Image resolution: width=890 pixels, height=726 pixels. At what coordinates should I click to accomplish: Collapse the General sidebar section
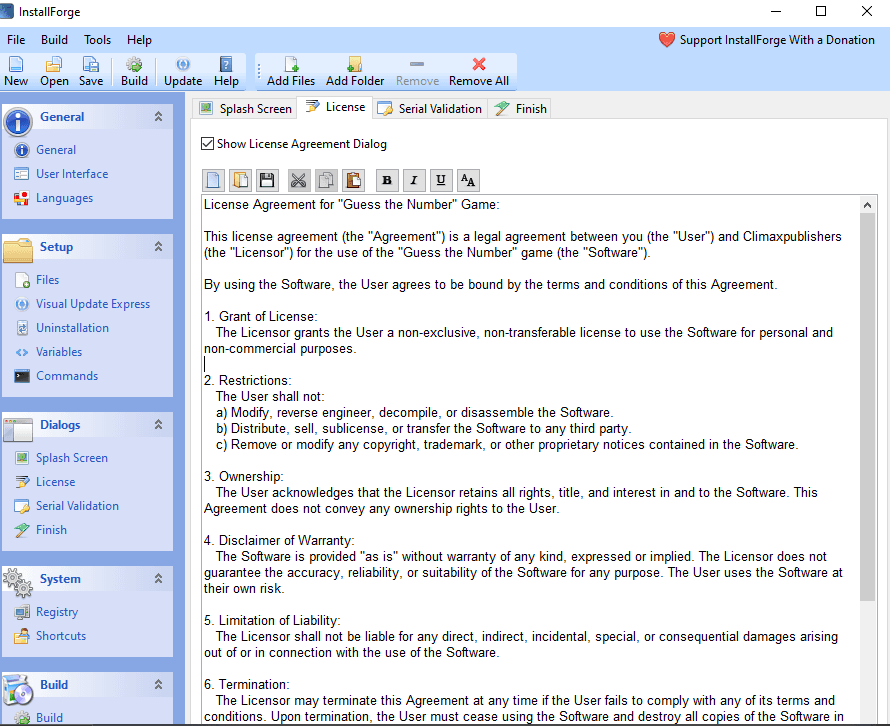click(x=158, y=117)
